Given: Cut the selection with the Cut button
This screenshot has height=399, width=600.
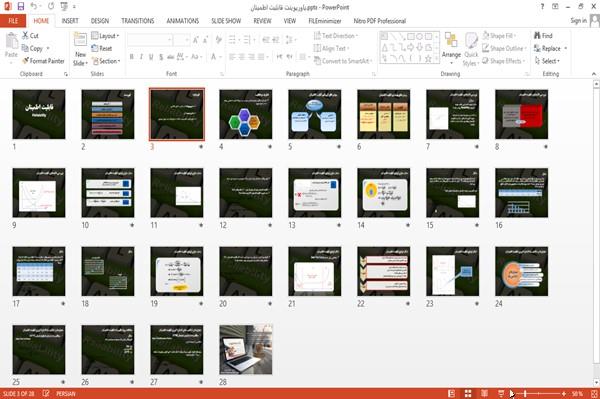Looking at the screenshot, I should [30, 36].
